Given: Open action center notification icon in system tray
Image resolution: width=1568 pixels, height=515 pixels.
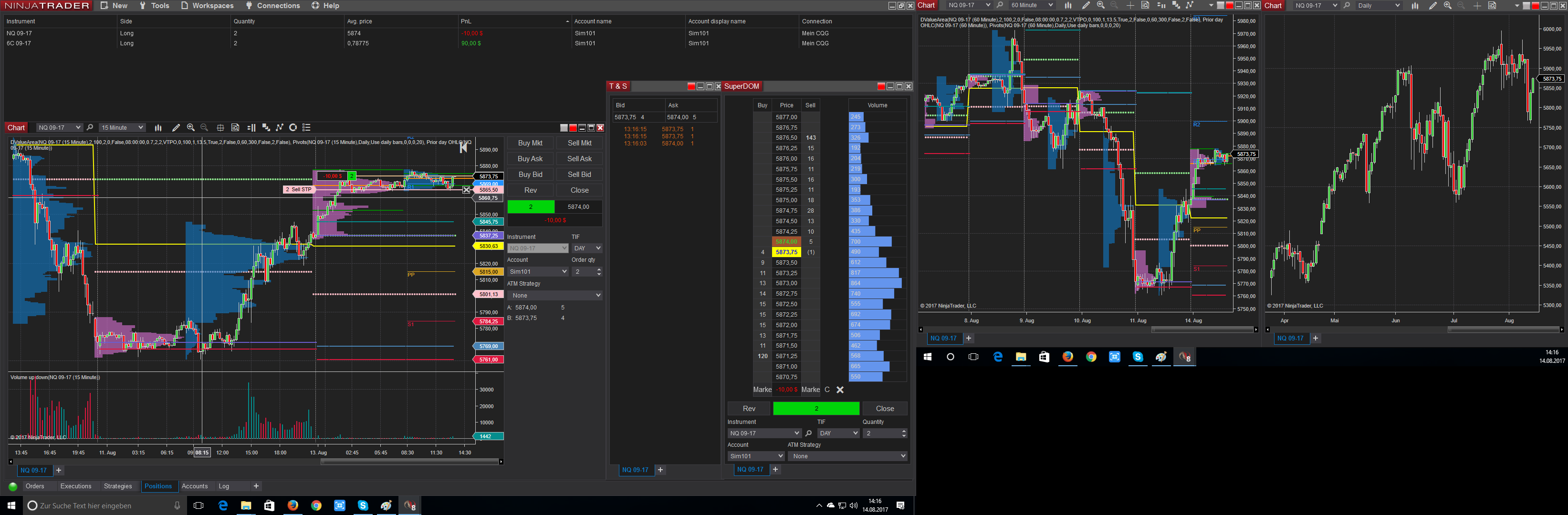Looking at the screenshot, I should [901, 505].
